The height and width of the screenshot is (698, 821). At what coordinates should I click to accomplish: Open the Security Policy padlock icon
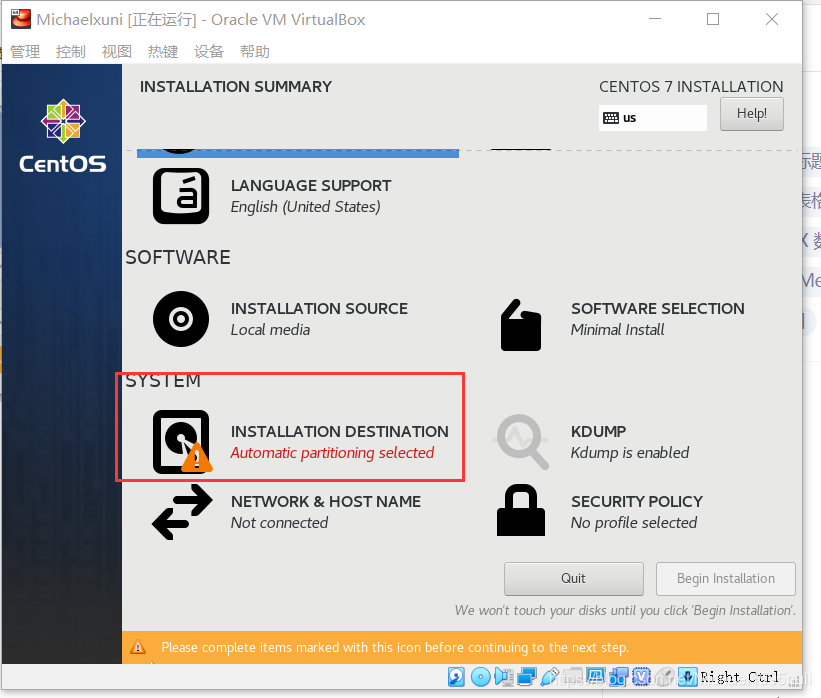click(x=520, y=510)
